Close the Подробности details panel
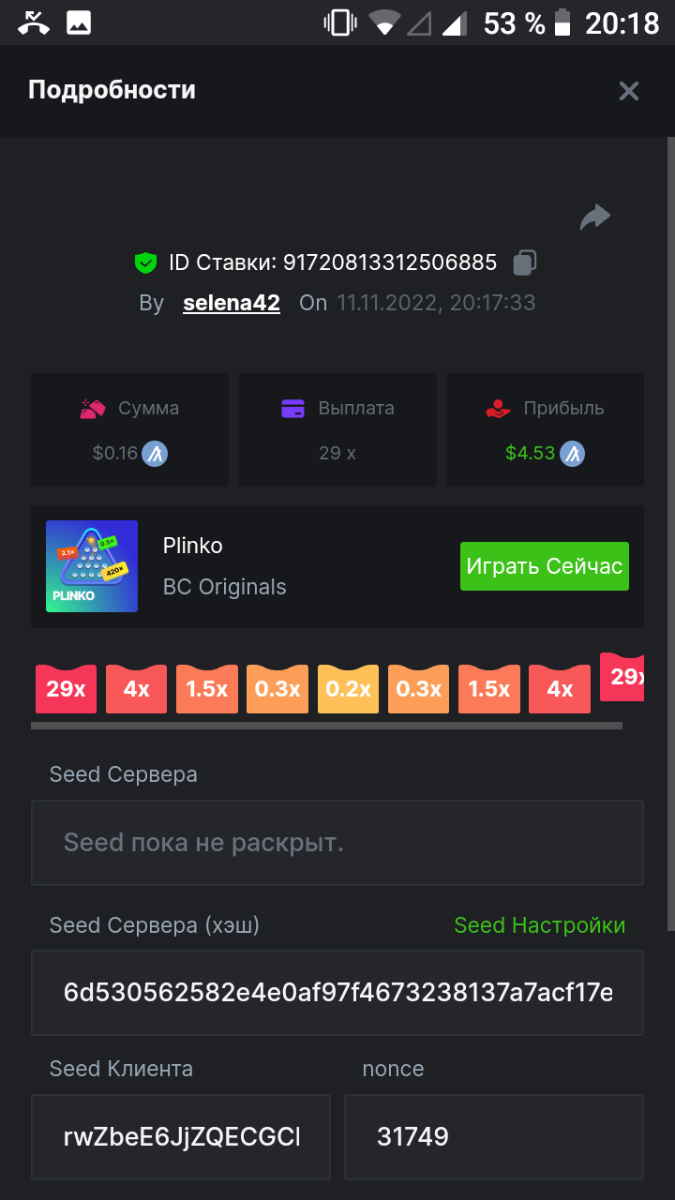675x1200 pixels. tap(628, 91)
